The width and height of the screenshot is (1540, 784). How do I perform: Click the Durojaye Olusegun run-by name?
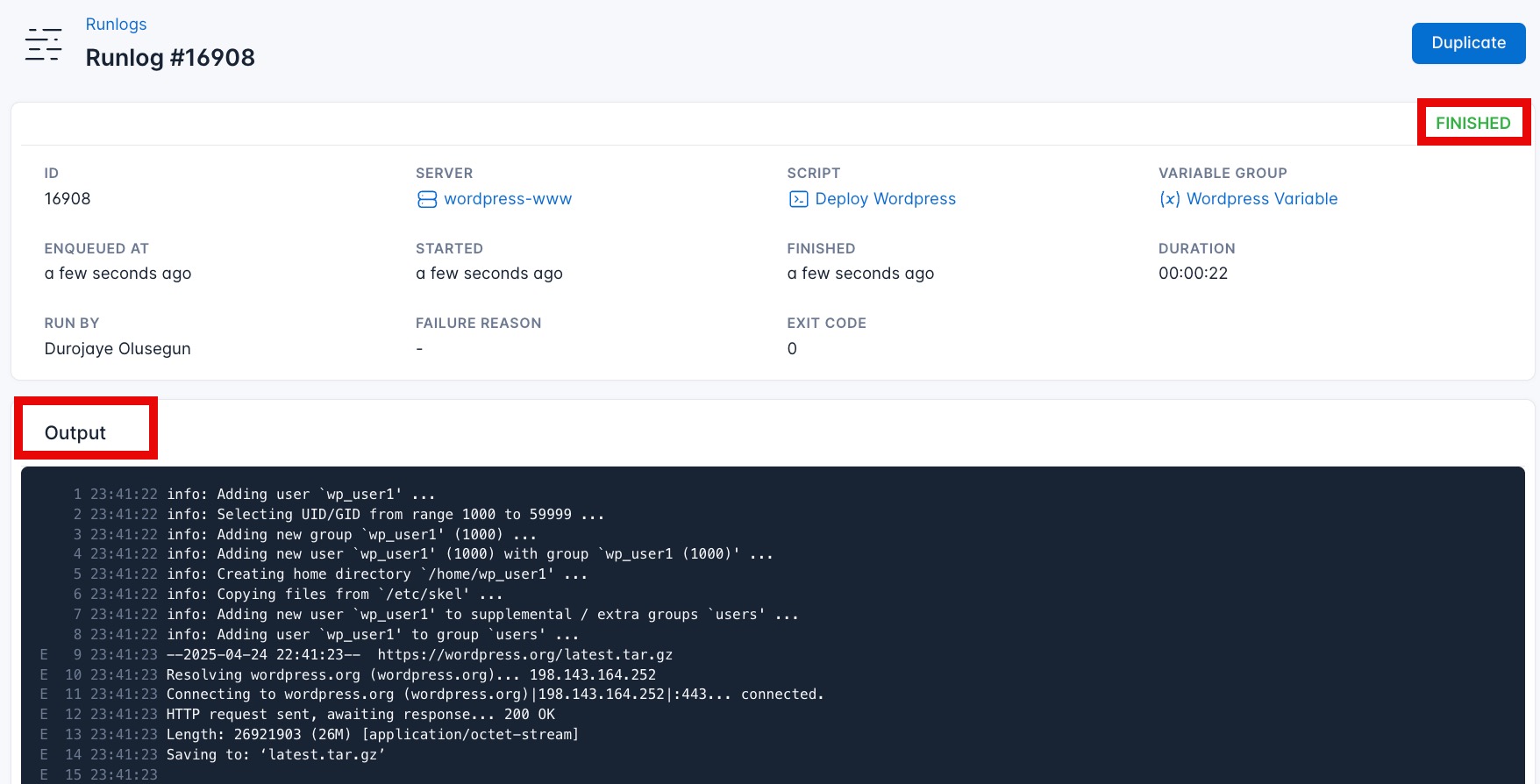[x=118, y=349]
